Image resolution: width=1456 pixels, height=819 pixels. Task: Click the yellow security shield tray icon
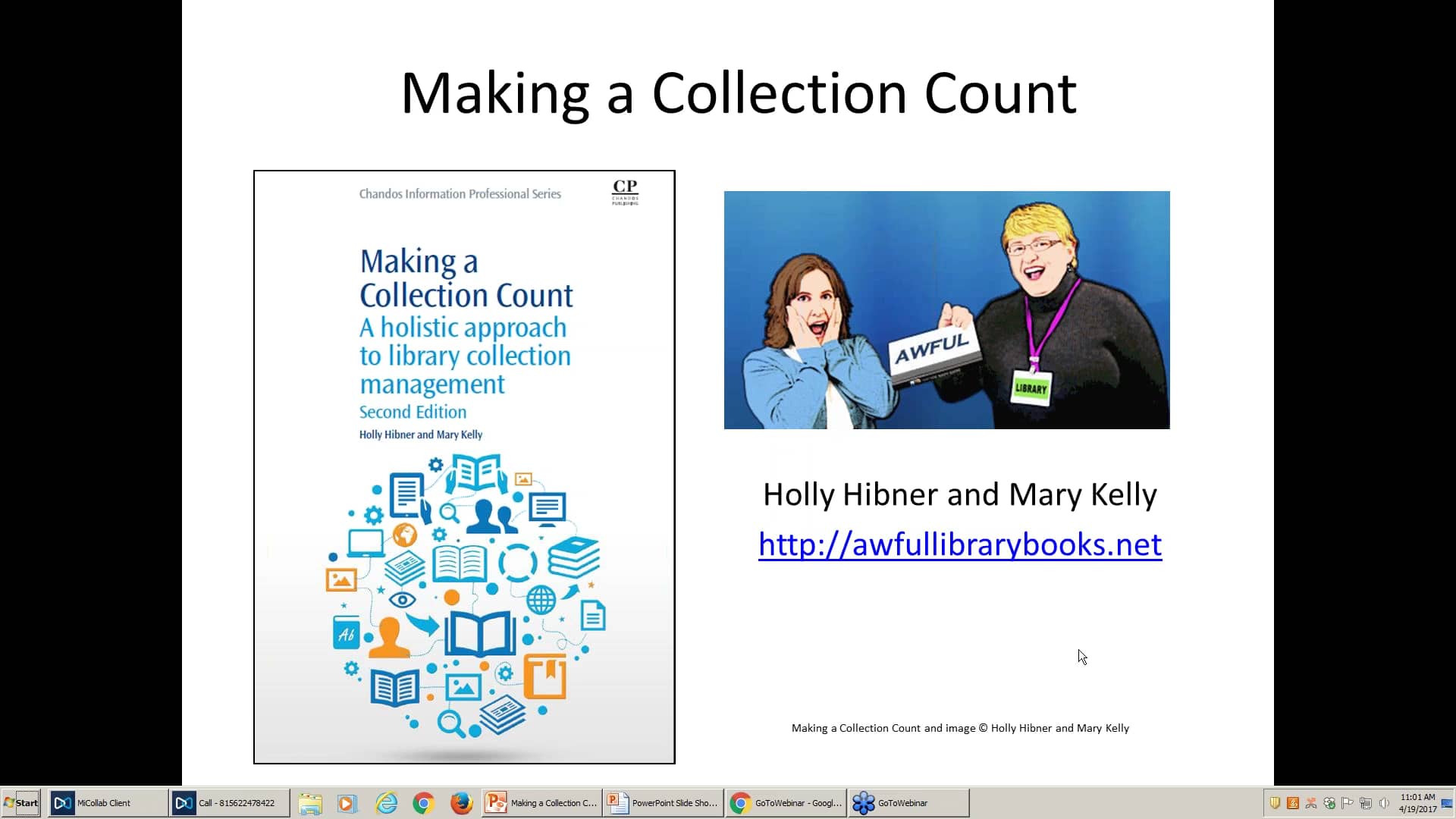tap(1275, 803)
